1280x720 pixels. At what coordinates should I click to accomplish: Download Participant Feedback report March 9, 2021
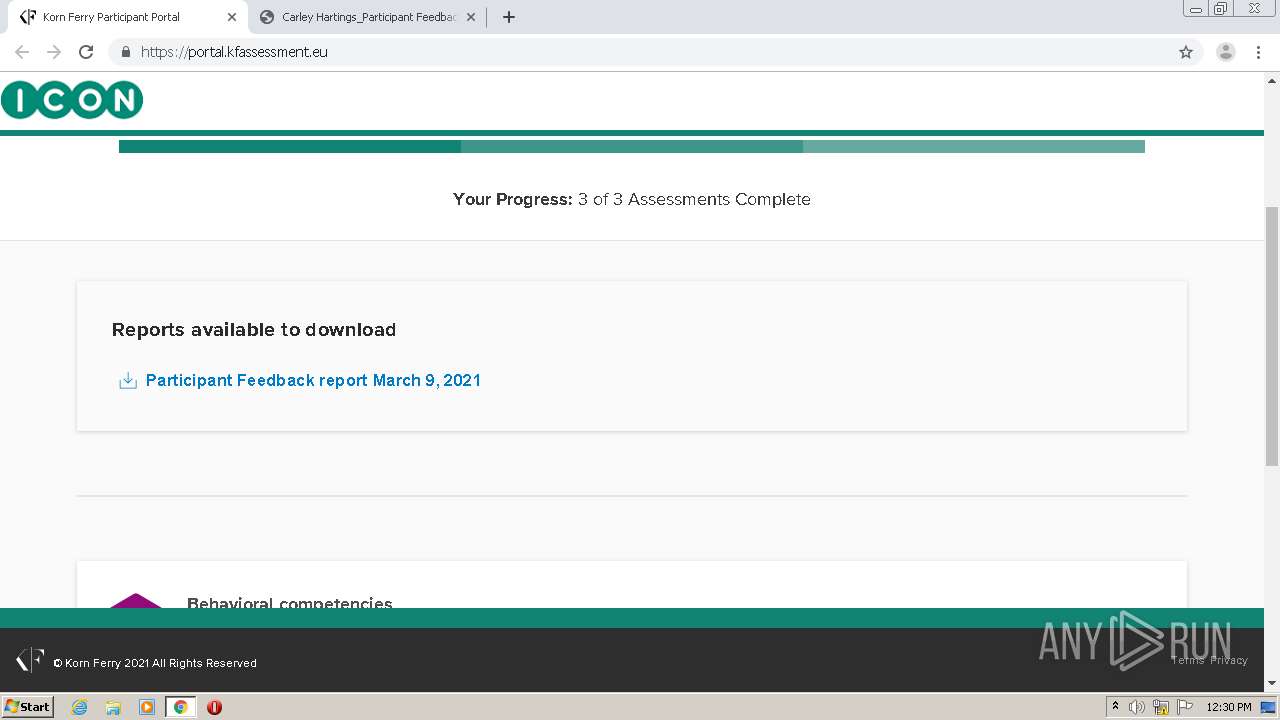coord(313,380)
